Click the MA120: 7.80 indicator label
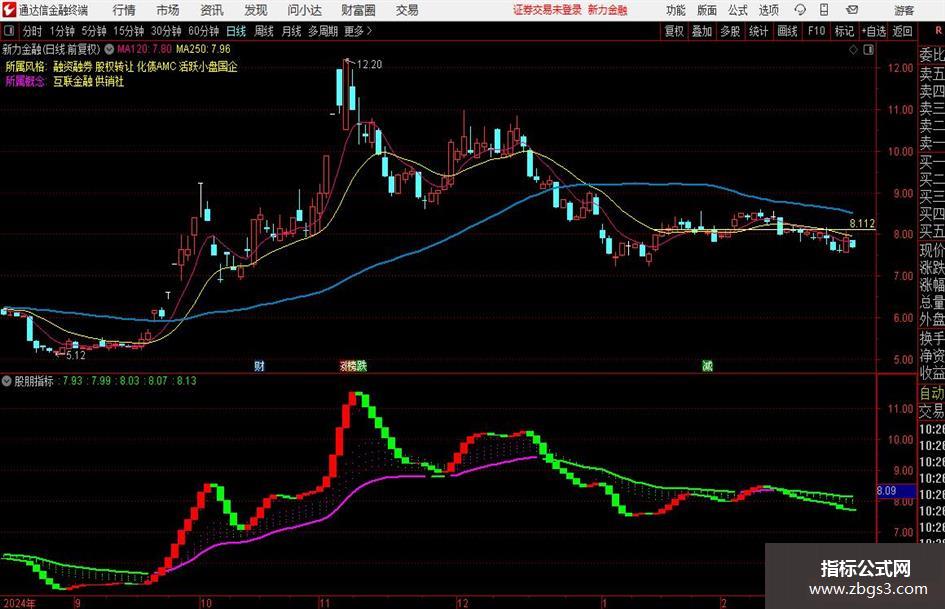 point(145,49)
